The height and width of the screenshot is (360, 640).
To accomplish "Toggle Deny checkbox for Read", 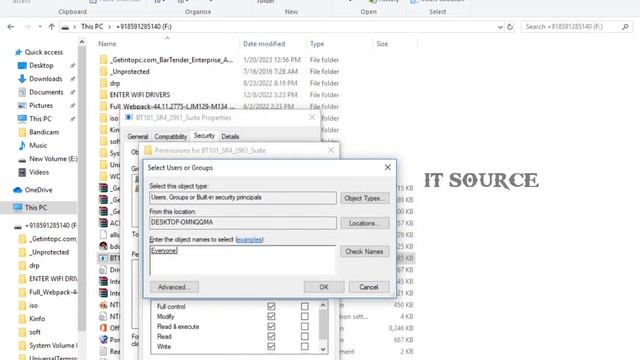I will [x=304, y=336].
